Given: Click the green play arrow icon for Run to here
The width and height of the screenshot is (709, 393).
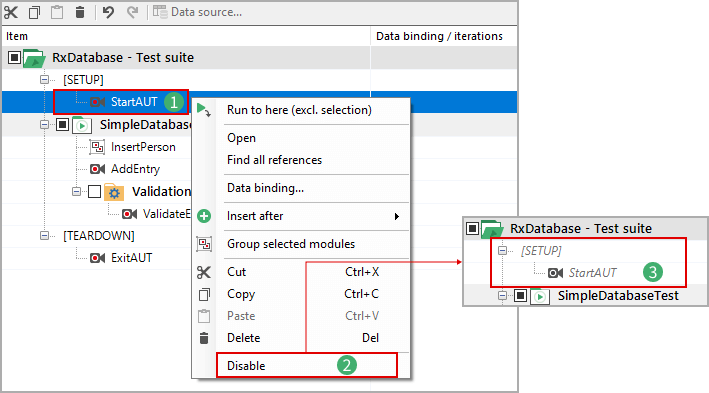Looking at the screenshot, I should click(x=203, y=110).
